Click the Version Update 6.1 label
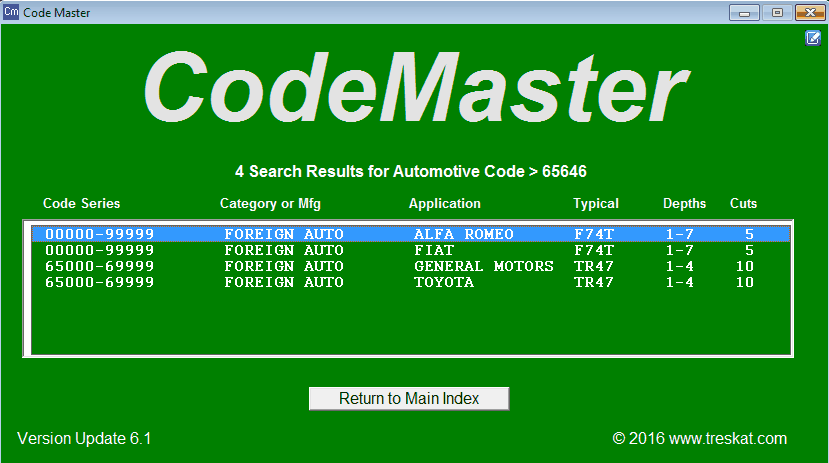This screenshot has height=463, width=829. 84,438
